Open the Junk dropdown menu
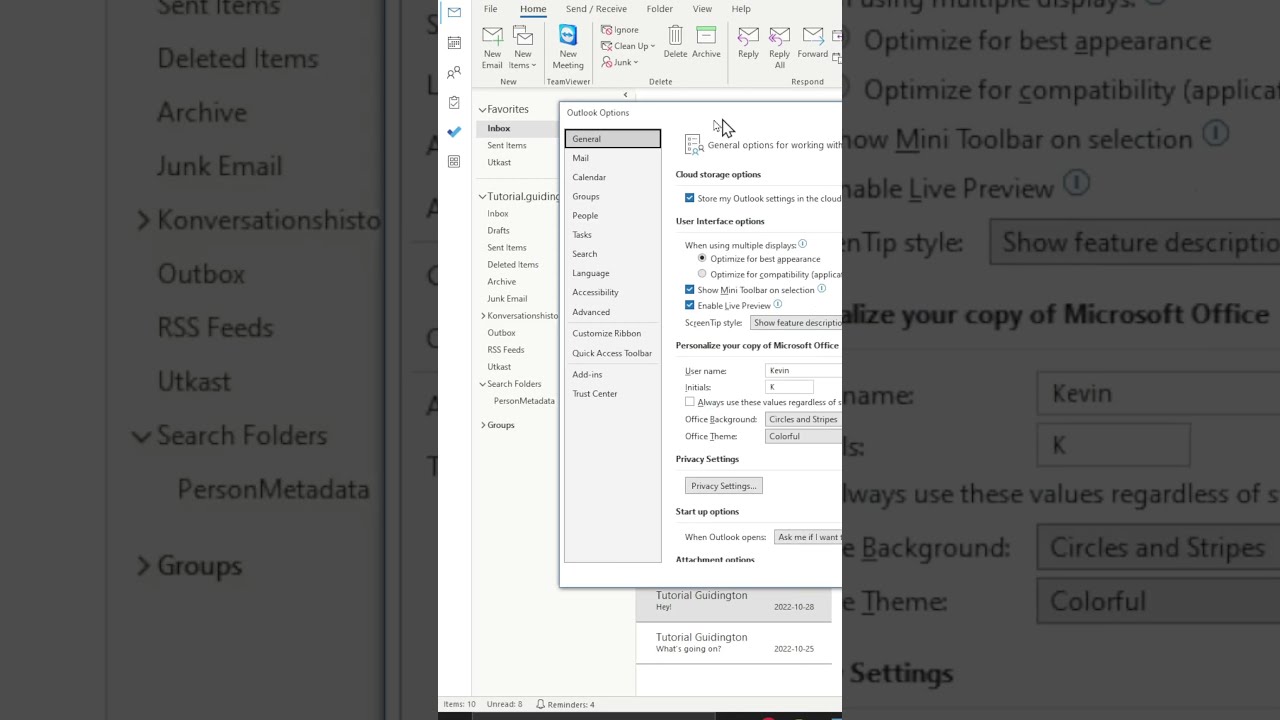Image resolution: width=1280 pixels, height=720 pixels. click(x=620, y=62)
